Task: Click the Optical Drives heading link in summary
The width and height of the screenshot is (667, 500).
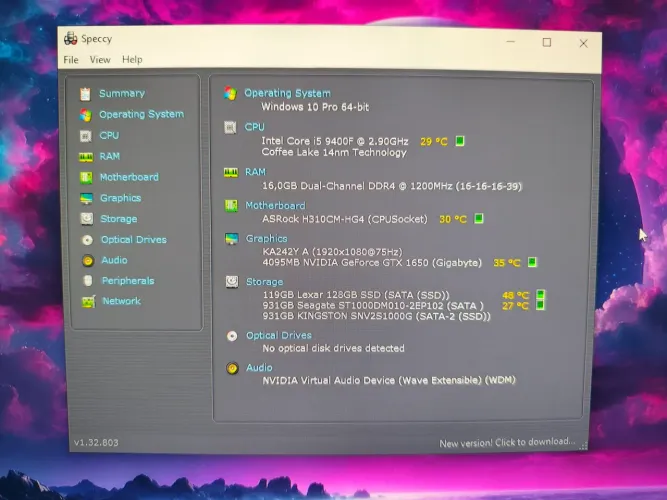Action: 279,336
